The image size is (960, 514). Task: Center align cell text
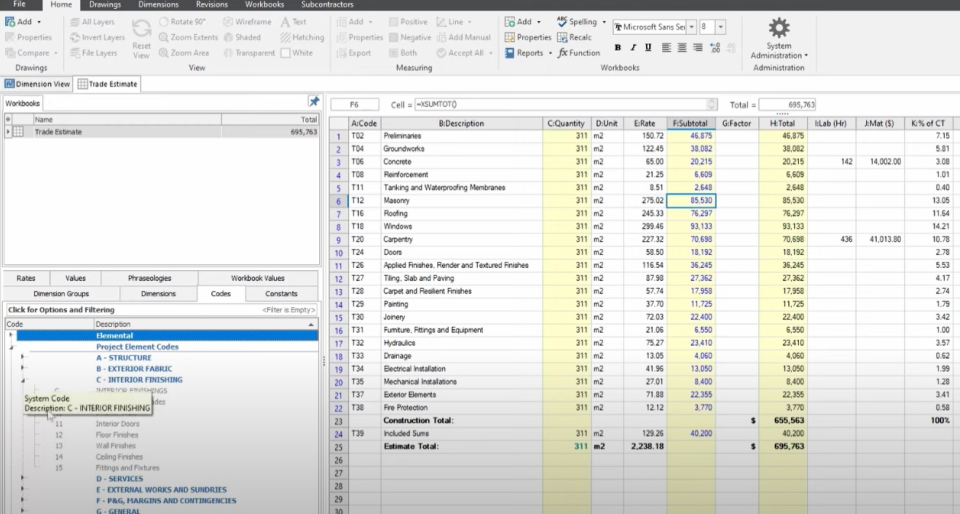[x=682, y=48]
